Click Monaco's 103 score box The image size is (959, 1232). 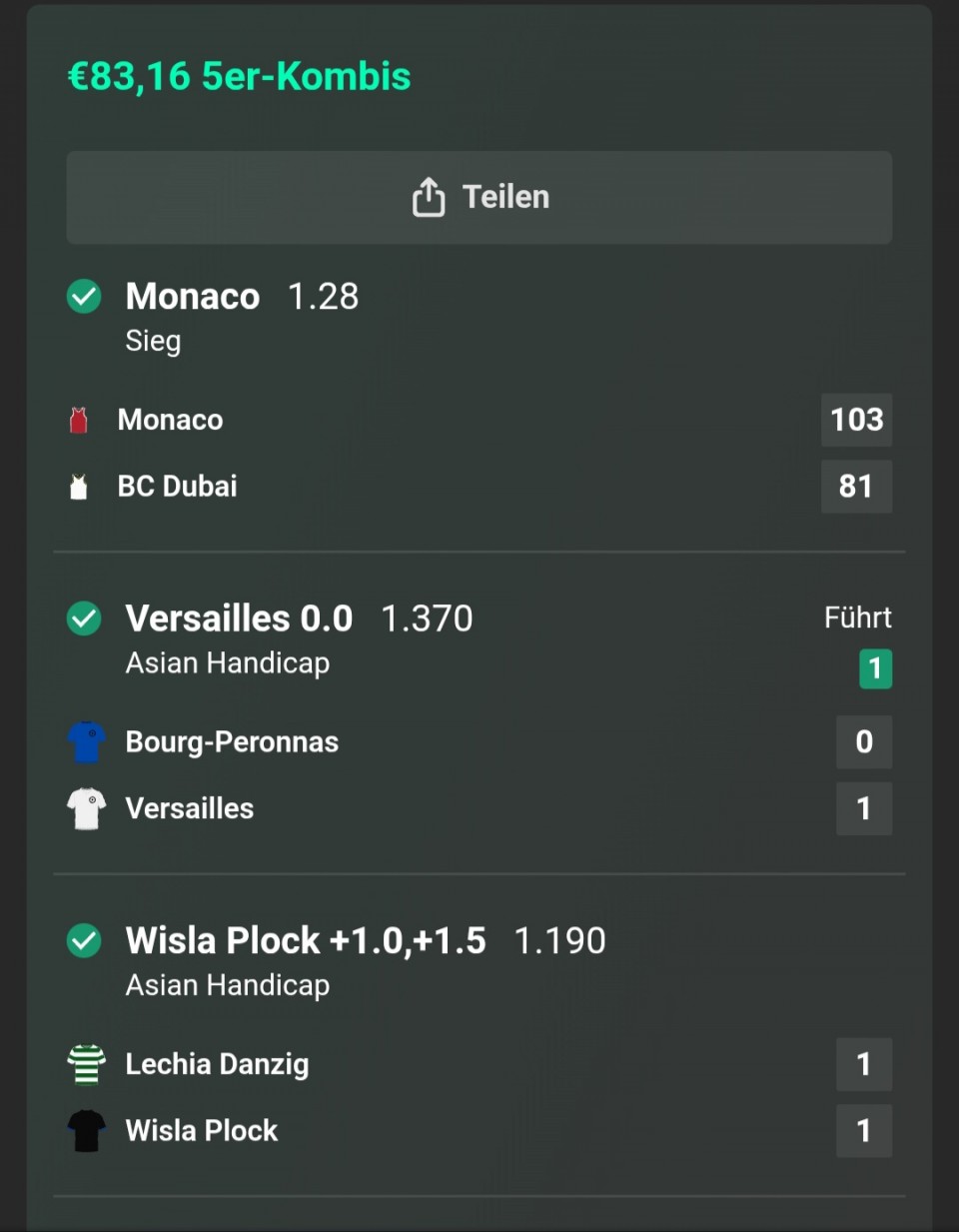(856, 420)
